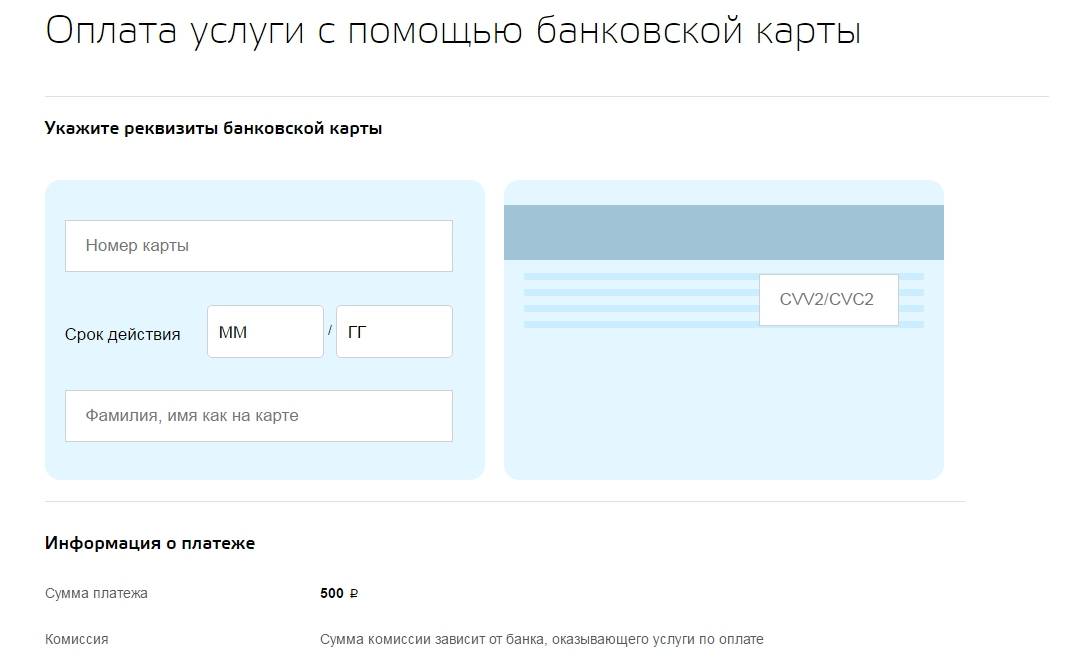Focus the 'ММ' expiry month field
The image size is (1078, 665).
click(265, 332)
